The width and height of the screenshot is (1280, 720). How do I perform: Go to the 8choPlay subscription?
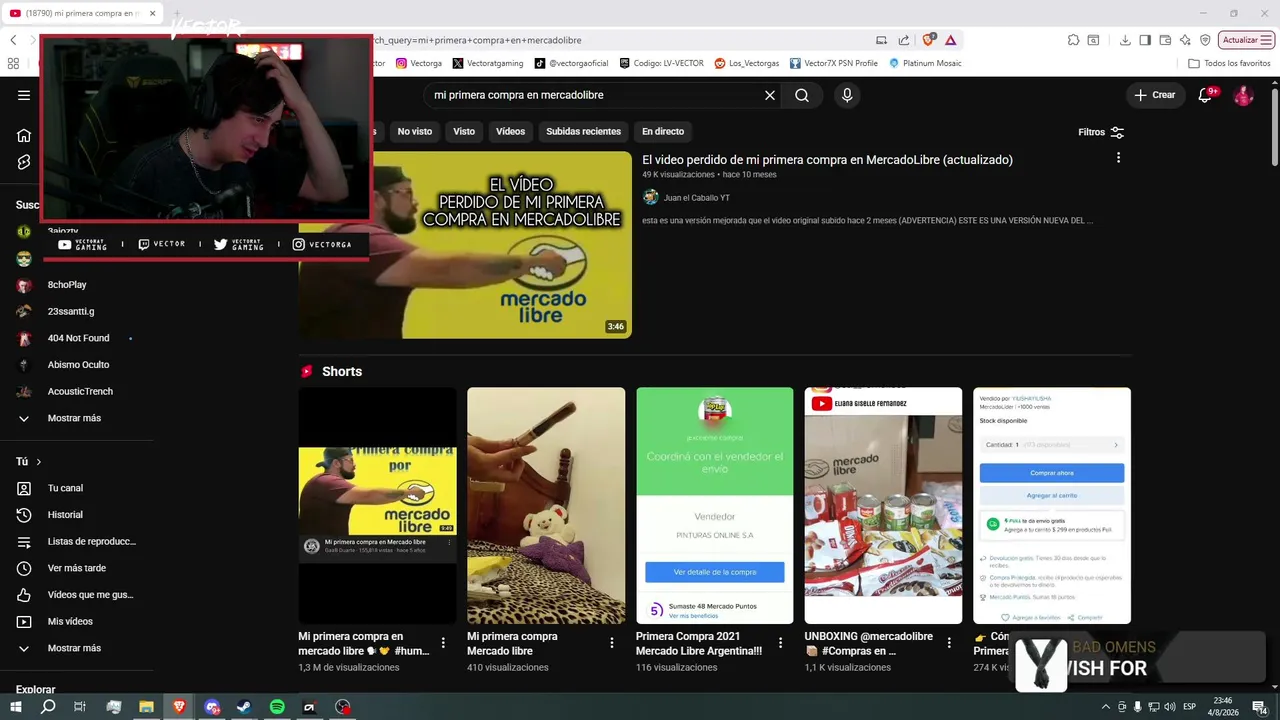click(67, 285)
